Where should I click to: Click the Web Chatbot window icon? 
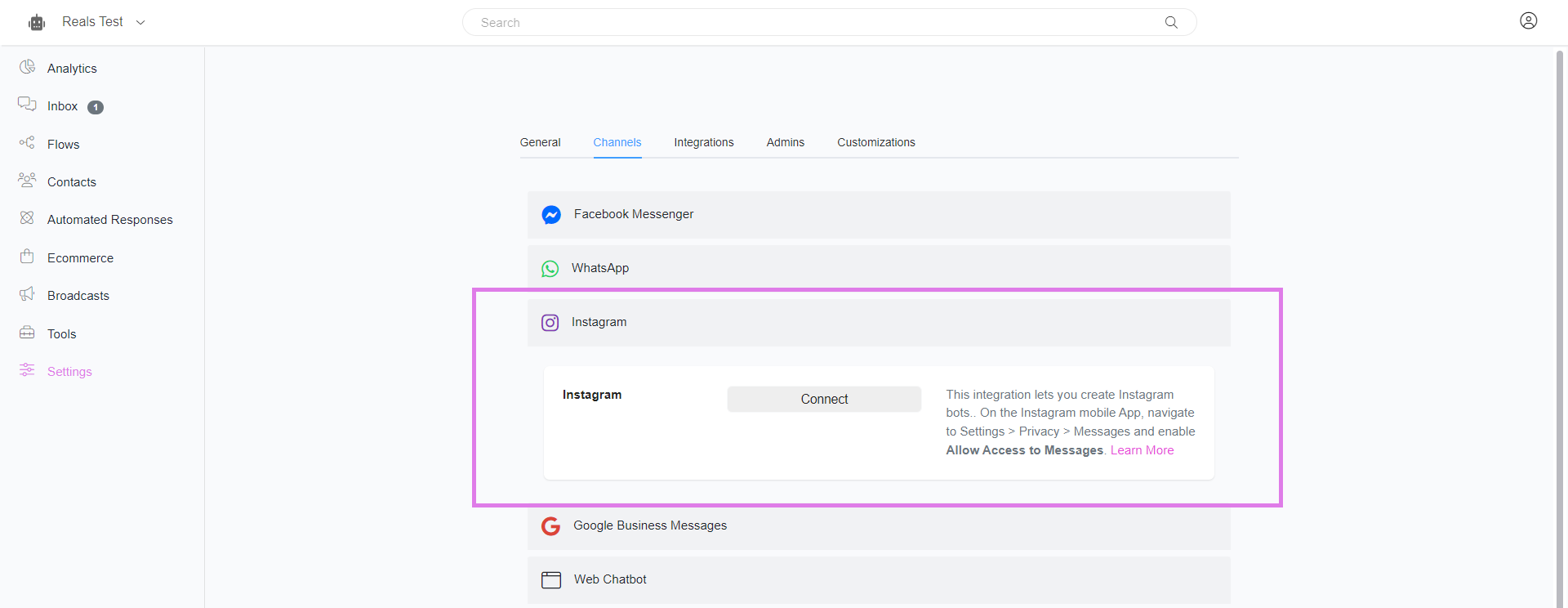pyautogui.click(x=551, y=580)
